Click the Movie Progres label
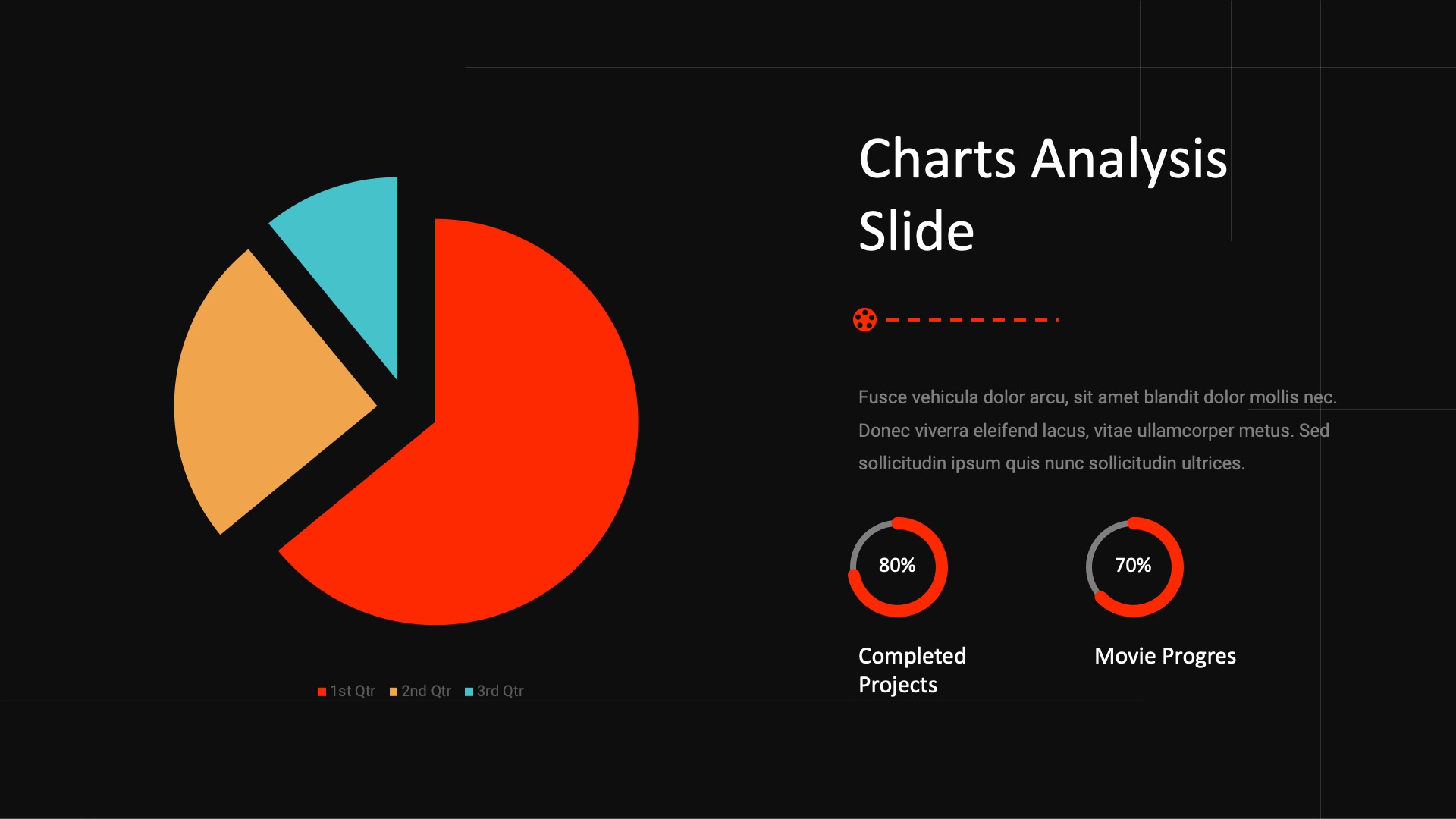The height and width of the screenshot is (819, 1456). [x=1165, y=656]
